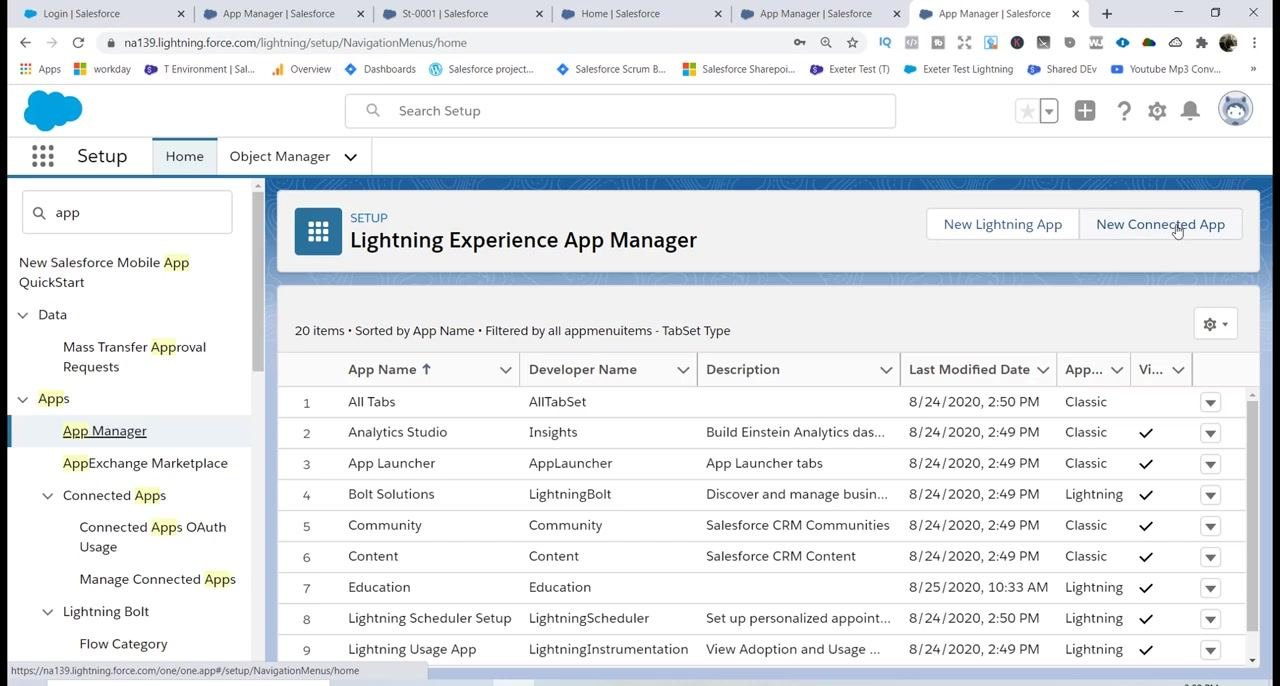Open Manage Connected Apps link

coord(158,579)
